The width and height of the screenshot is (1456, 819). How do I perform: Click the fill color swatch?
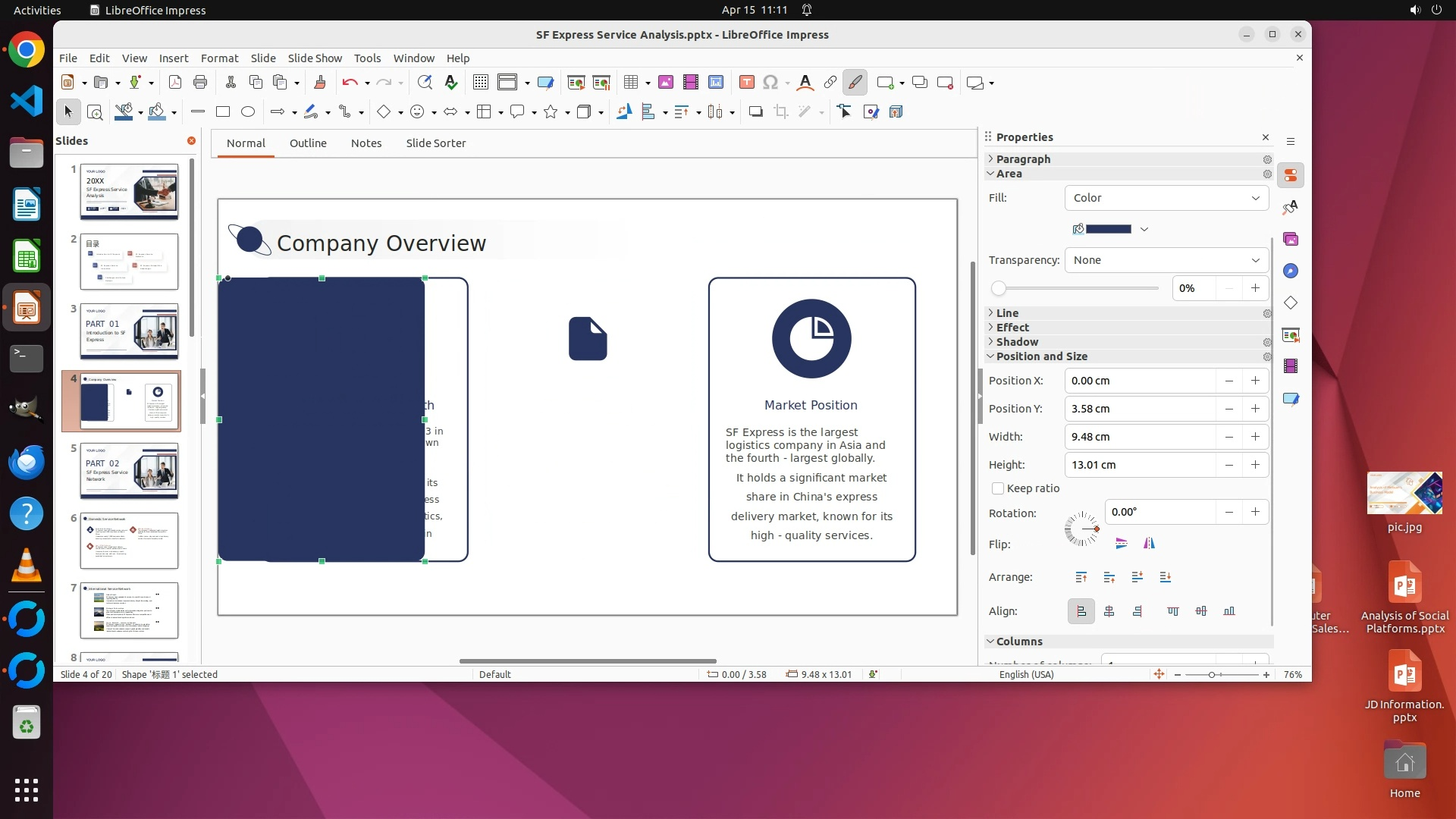pyautogui.click(x=1108, y=229)
